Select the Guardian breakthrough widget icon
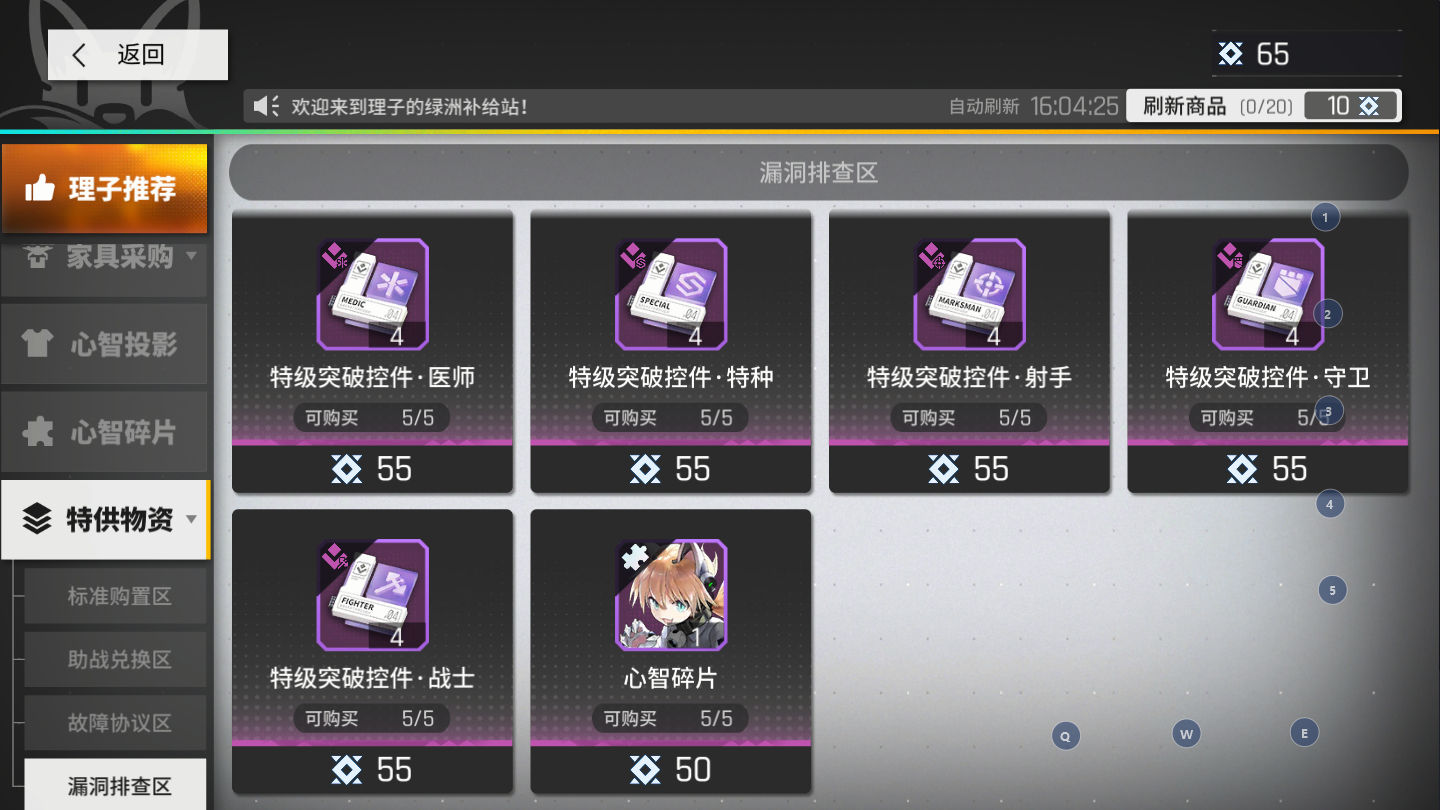This screenshot has height=810, width=1440. pyautogui.click(x=1268, y=294)
